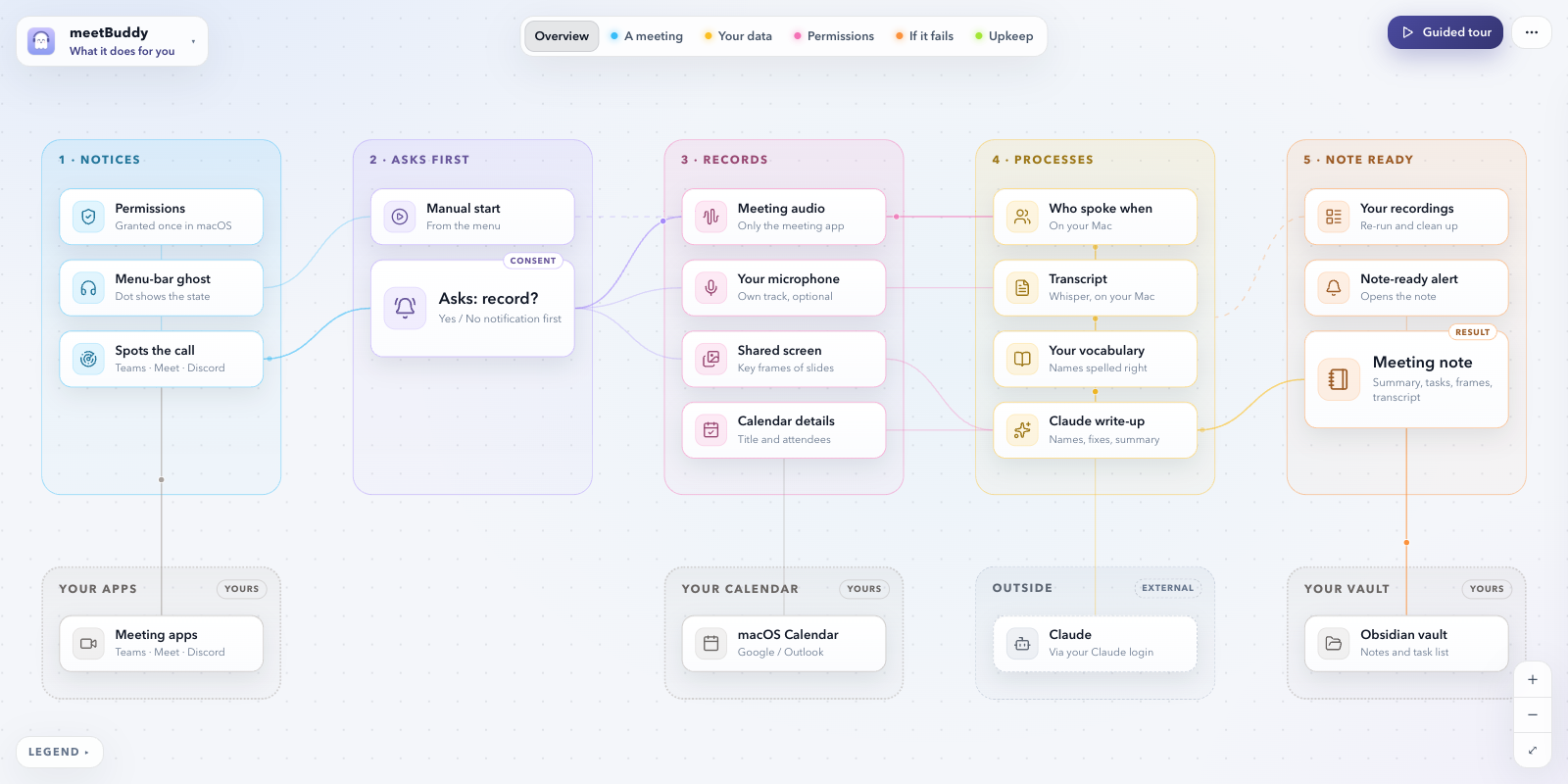Click the waveform icon on Meeting audio
The height and width of the screenshot is (784, 1568).
coord(711,217)
